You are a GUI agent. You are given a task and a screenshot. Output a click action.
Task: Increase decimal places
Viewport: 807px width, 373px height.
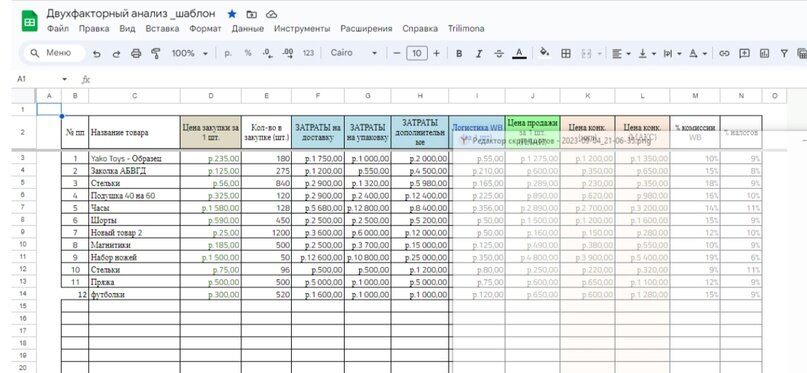288,54
